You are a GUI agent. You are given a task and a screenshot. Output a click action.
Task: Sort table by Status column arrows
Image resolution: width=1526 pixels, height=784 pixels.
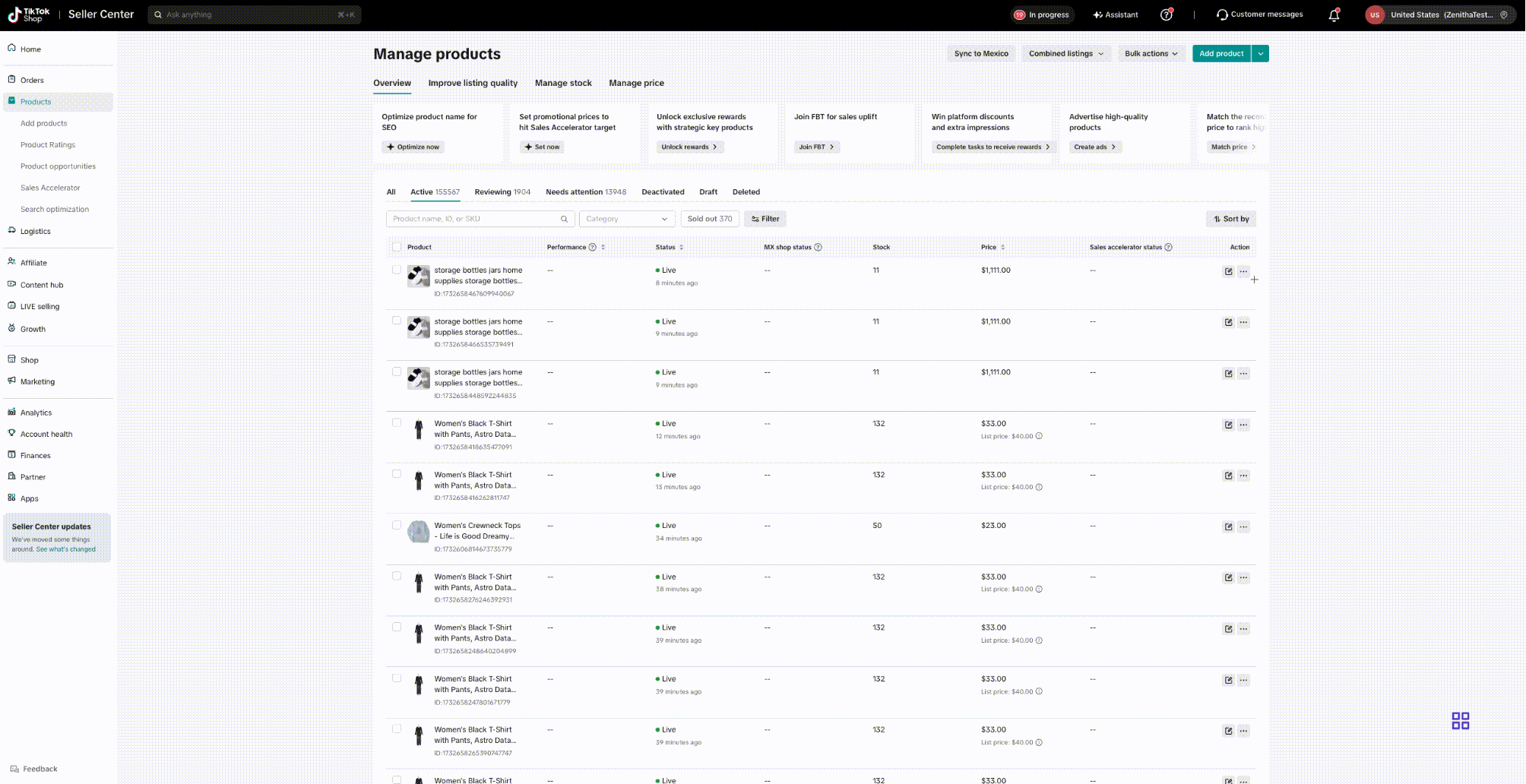coord(681,247)
